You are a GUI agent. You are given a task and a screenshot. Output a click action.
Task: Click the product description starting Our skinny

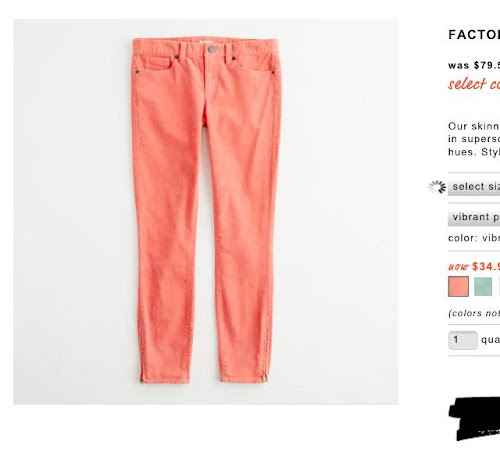tap(474, 139)
